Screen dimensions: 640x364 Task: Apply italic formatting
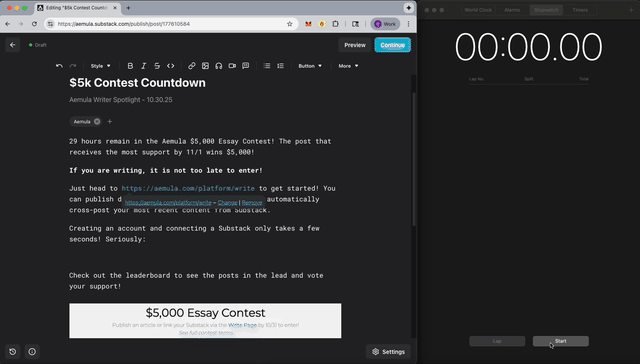[x=144, y=66]
